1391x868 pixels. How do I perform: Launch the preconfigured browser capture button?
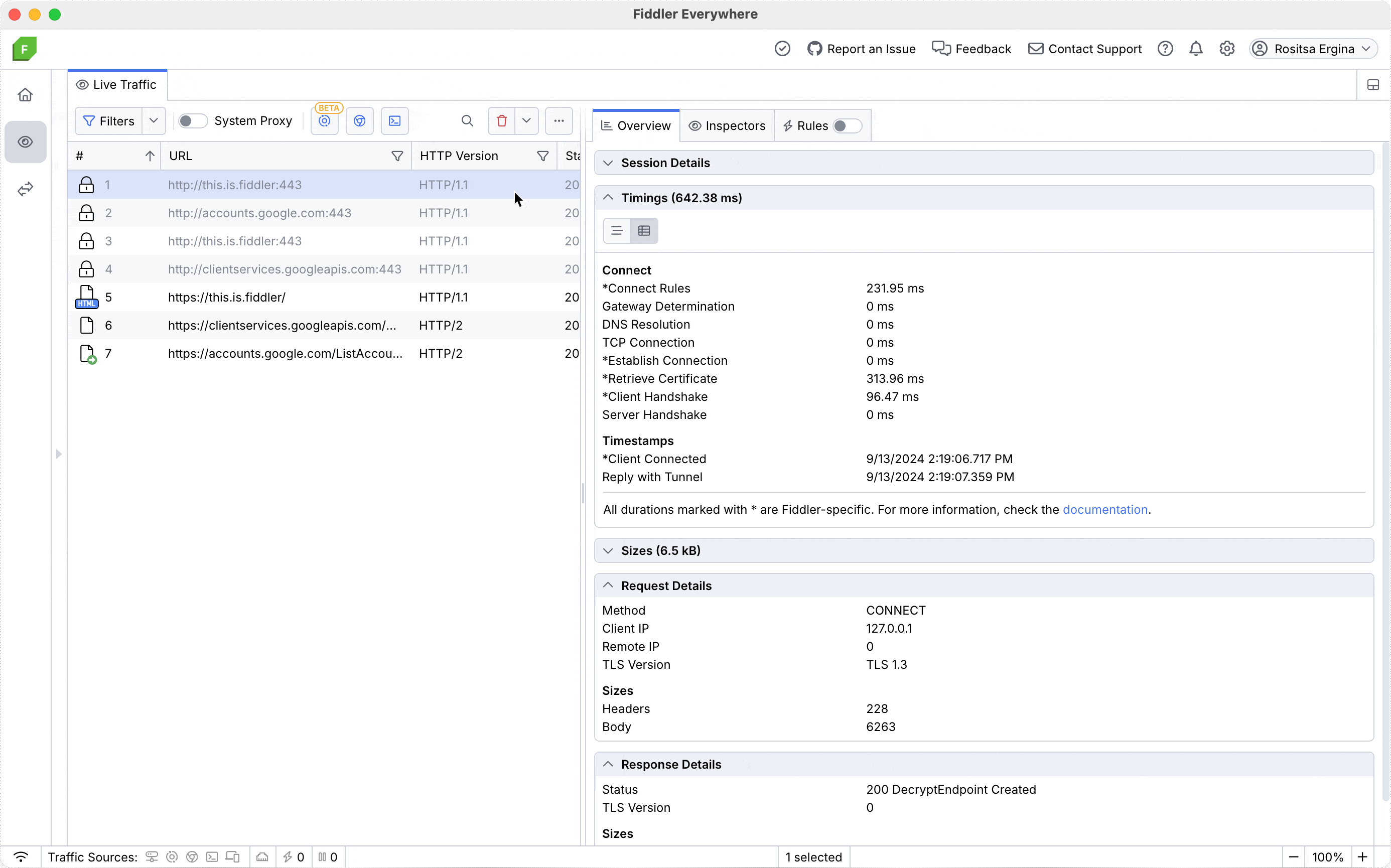(x=360, y=121)
